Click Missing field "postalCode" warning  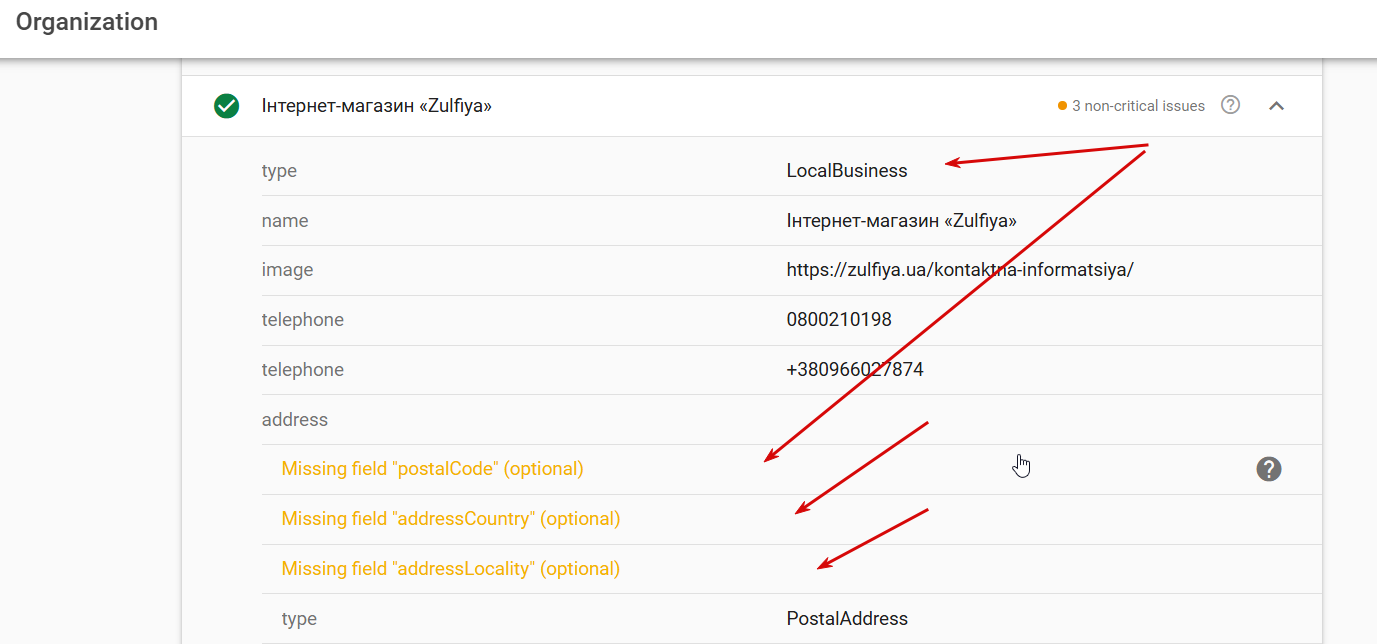(432, 469)
